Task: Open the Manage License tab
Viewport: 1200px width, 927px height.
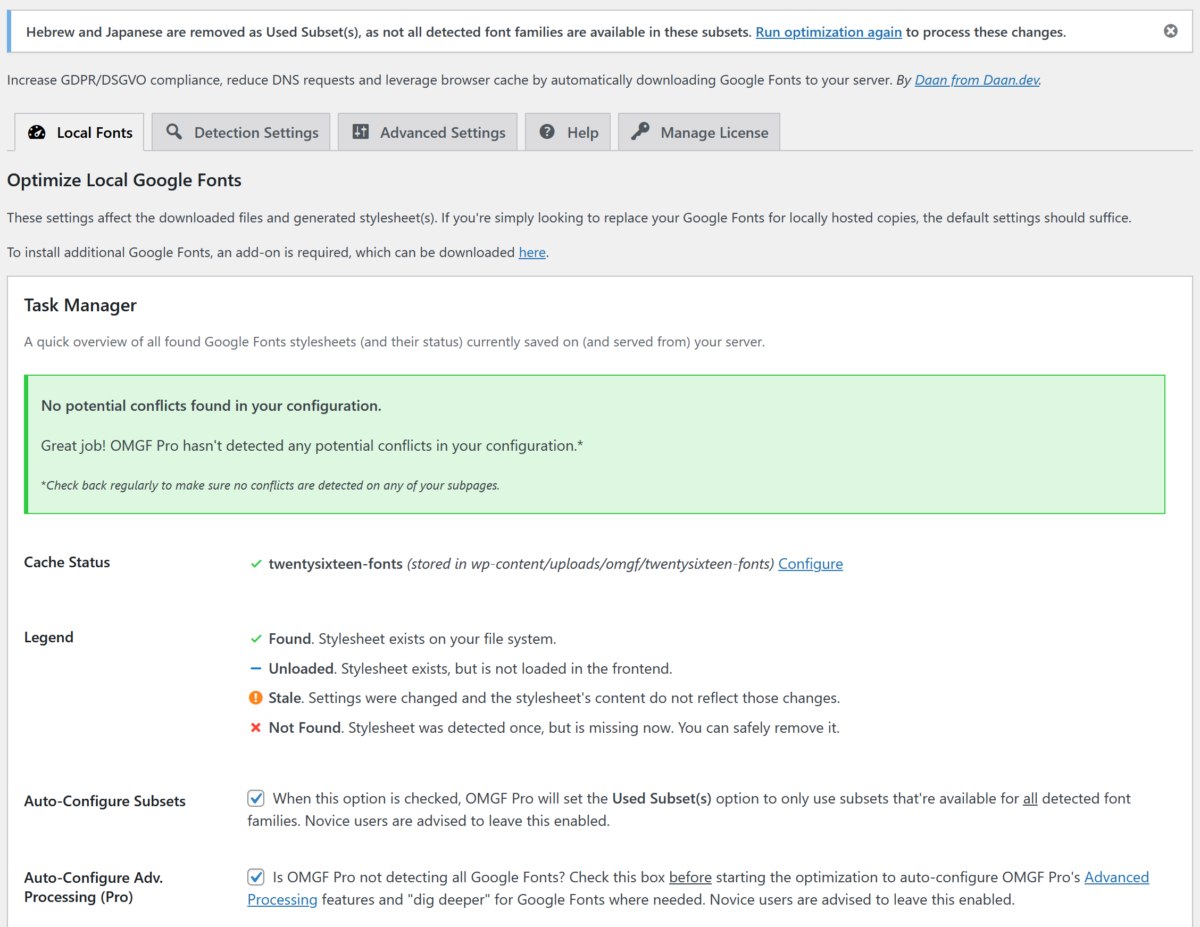Action: click(x=699, y=132)
